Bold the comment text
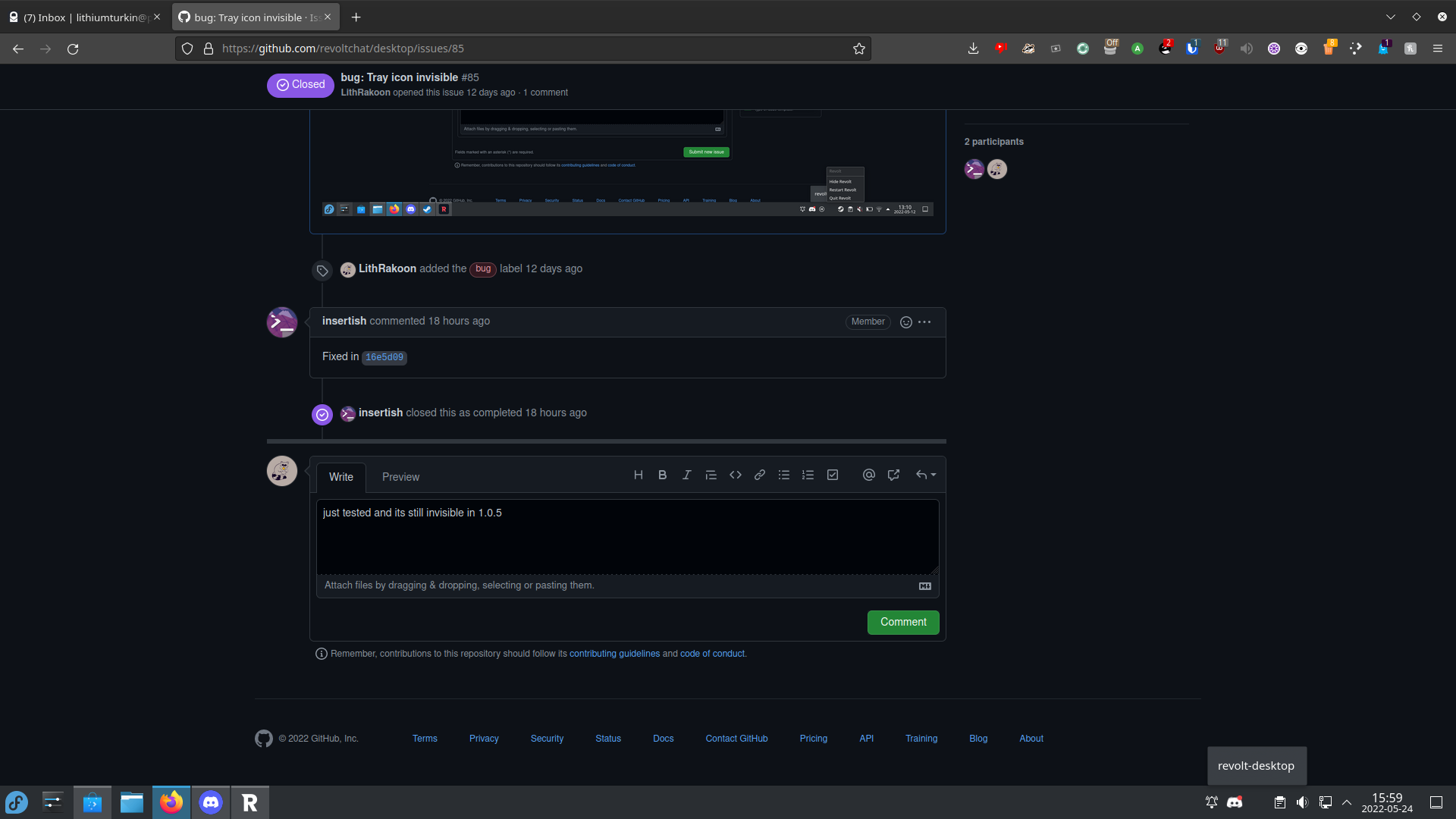1456x819 pixels. point(662,475)
